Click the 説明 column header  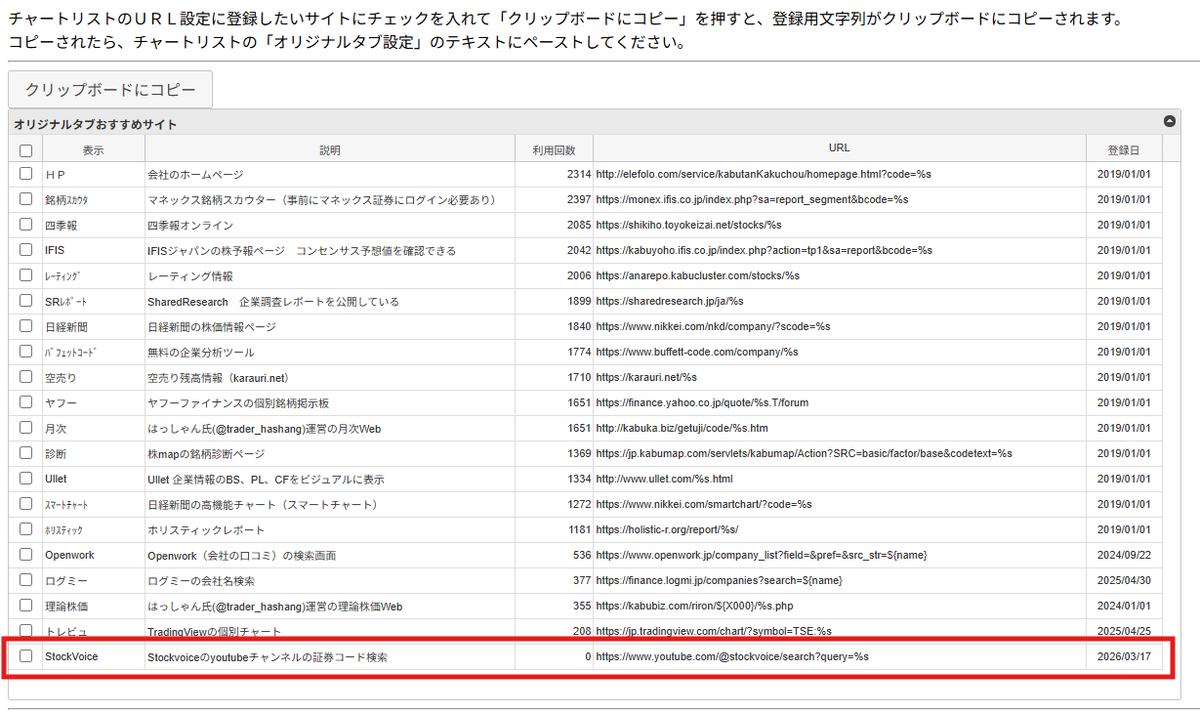pos(330,150)
